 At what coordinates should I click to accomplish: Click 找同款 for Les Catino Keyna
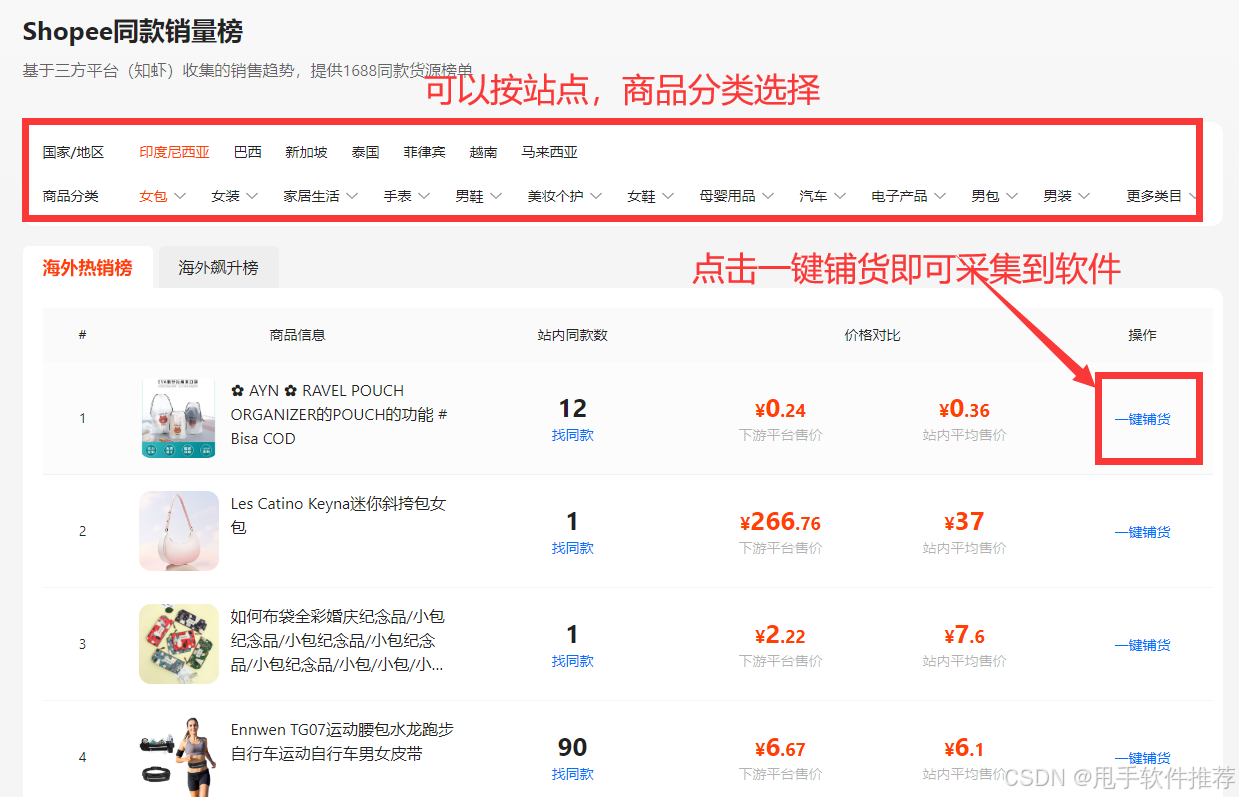click(572, 549)
